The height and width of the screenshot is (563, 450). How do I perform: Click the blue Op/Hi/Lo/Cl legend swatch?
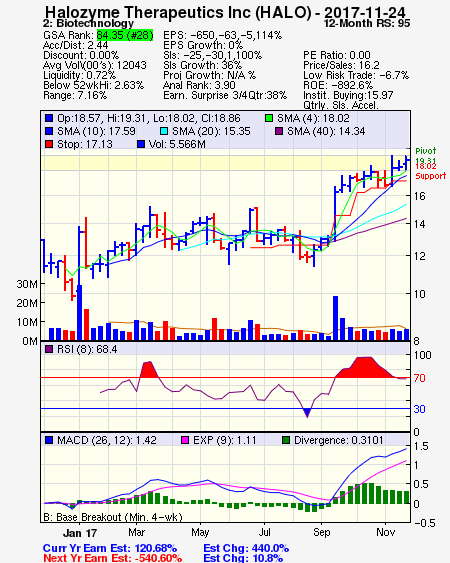click(x=49, y=118)
